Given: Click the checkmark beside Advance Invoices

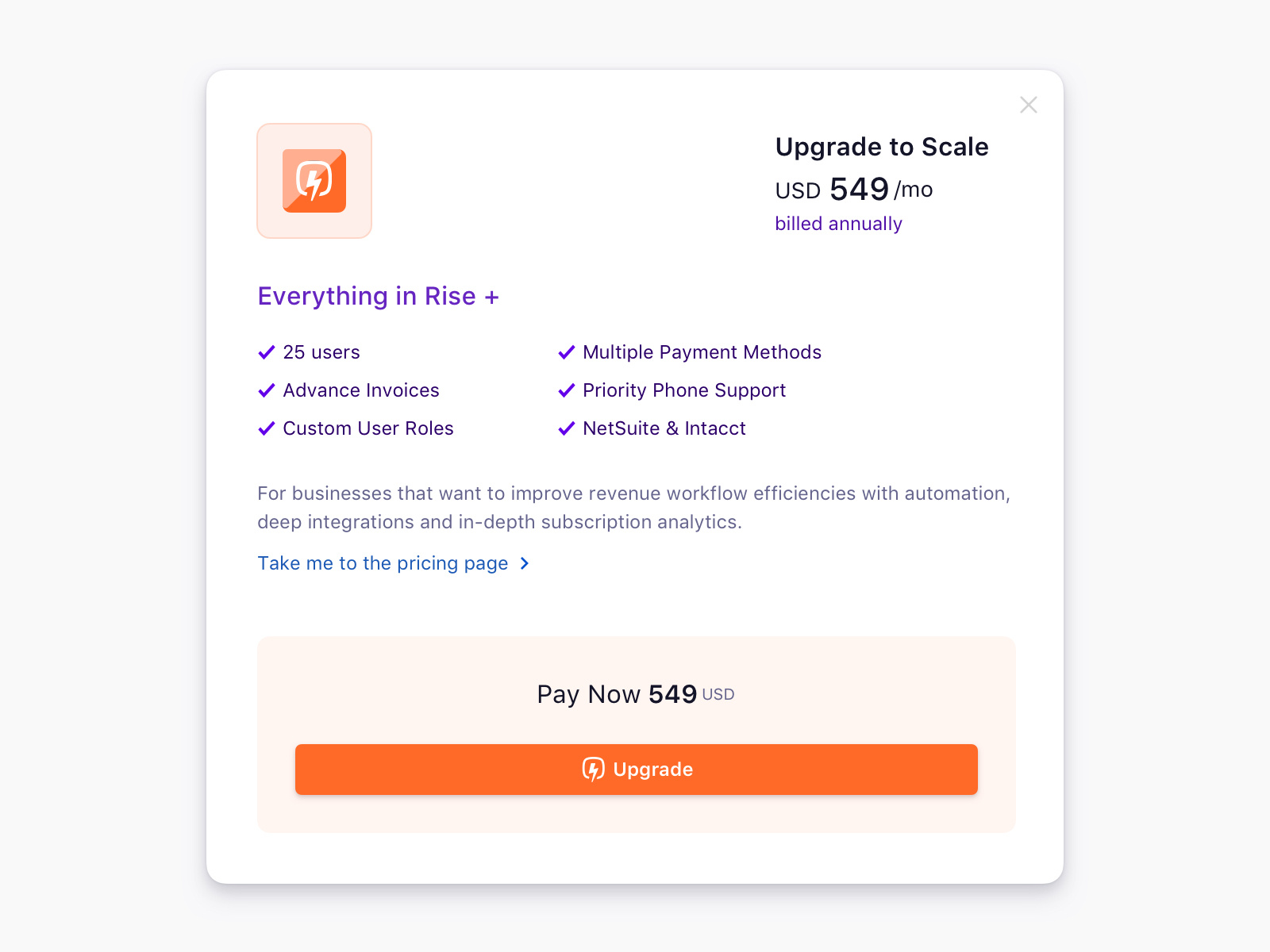Looking at the screenshot, I should click(x=266, y=390).
